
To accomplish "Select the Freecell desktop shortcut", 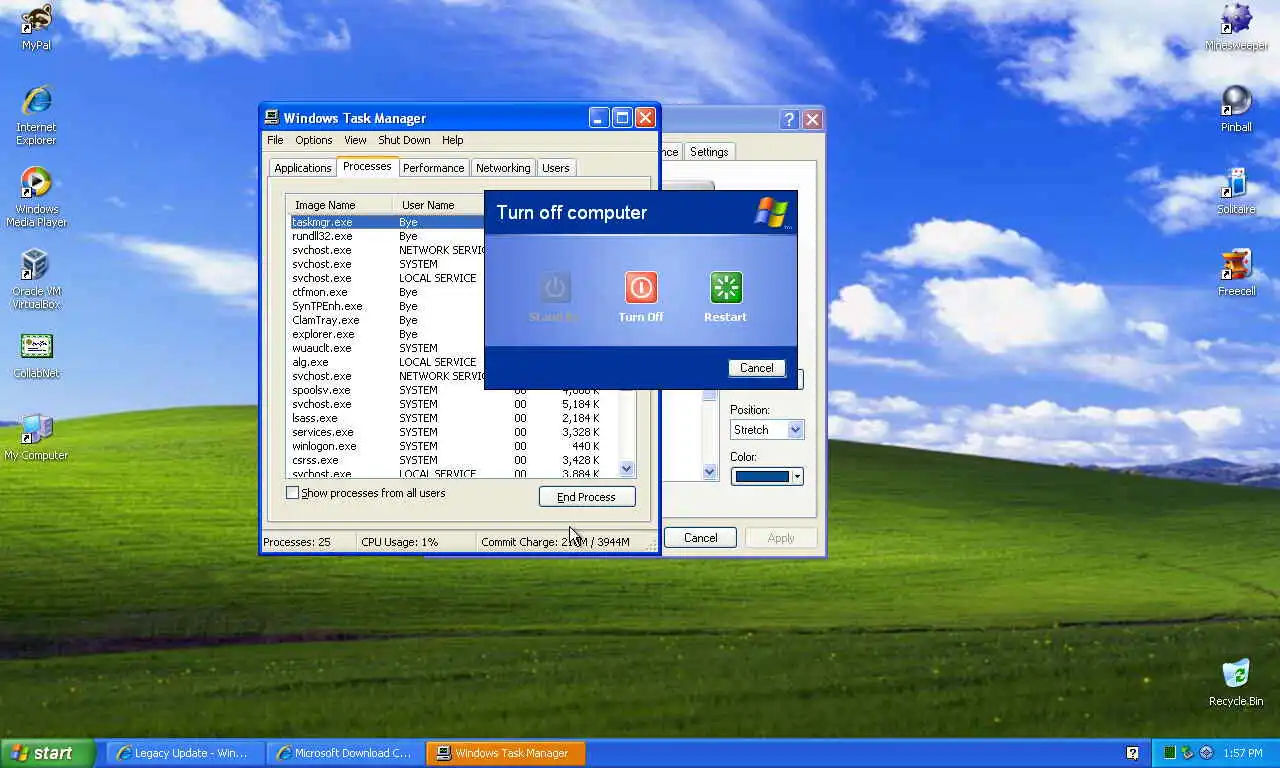I will [x=1236, y=273].
